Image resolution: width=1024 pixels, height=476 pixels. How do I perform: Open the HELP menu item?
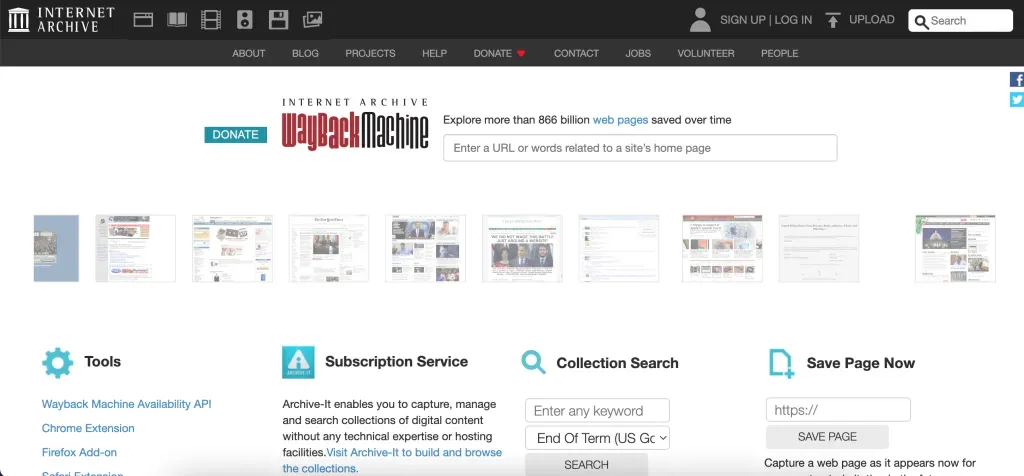point(434,54)
